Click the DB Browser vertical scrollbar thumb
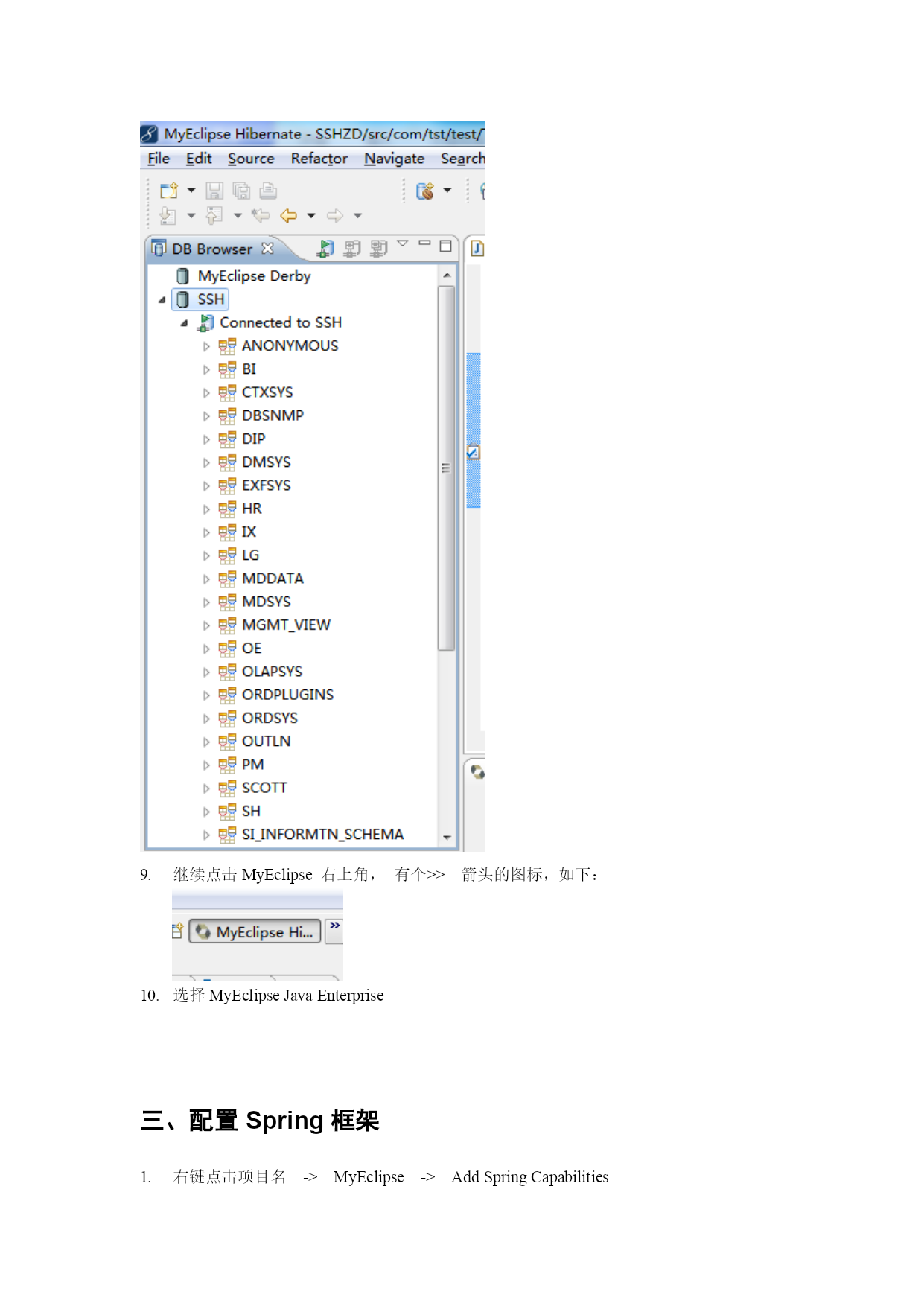The height and width of the screenshot is (1306, 924). pyautogui.click(x=446, y=468)
